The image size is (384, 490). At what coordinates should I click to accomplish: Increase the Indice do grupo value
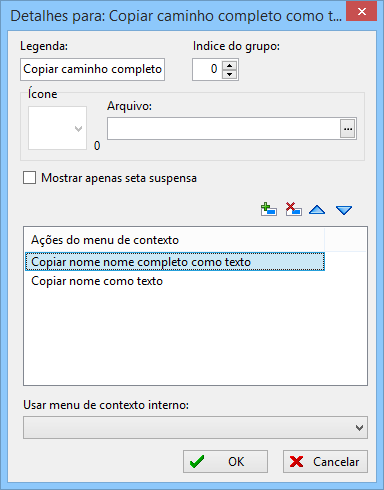[229, 65]
